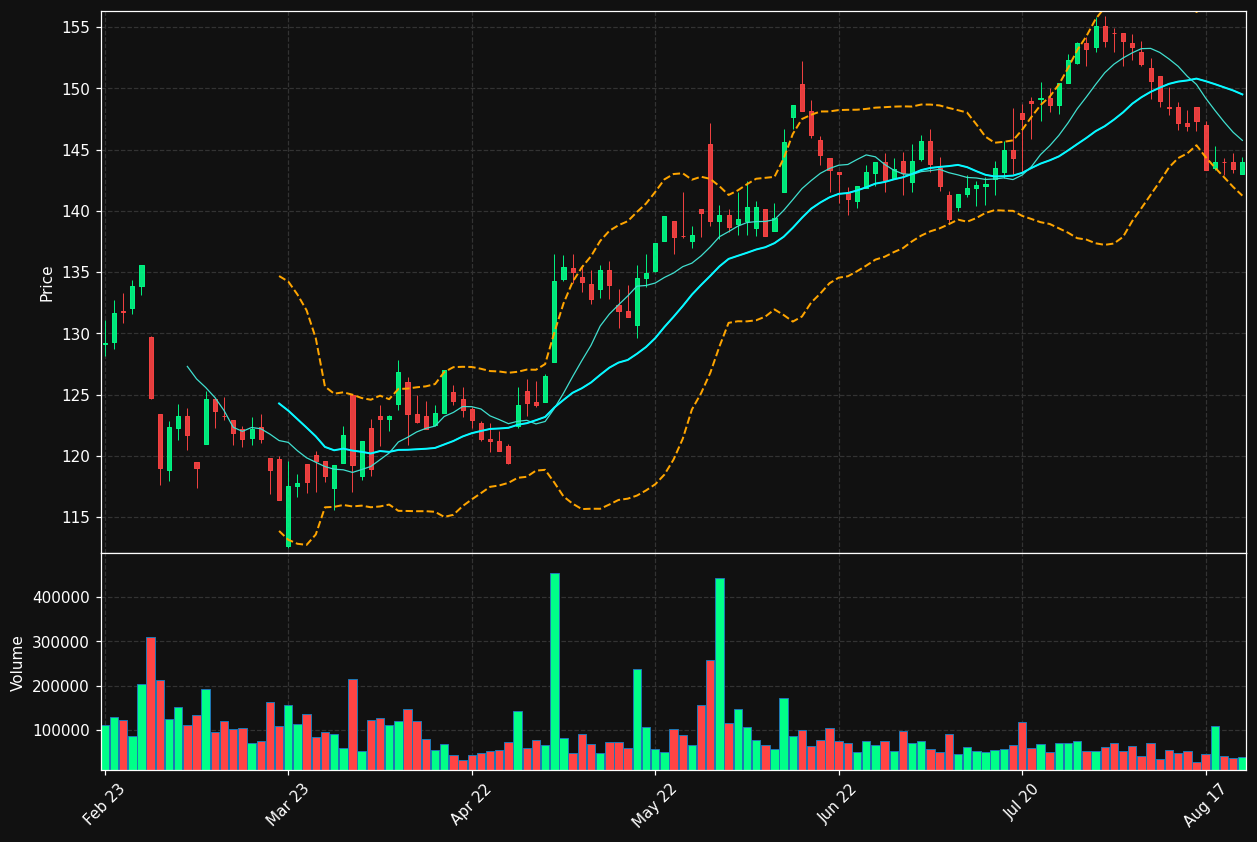1257x842 pixels.
Task: Click the 140 price tick label
Action: (x=76, y=212)
